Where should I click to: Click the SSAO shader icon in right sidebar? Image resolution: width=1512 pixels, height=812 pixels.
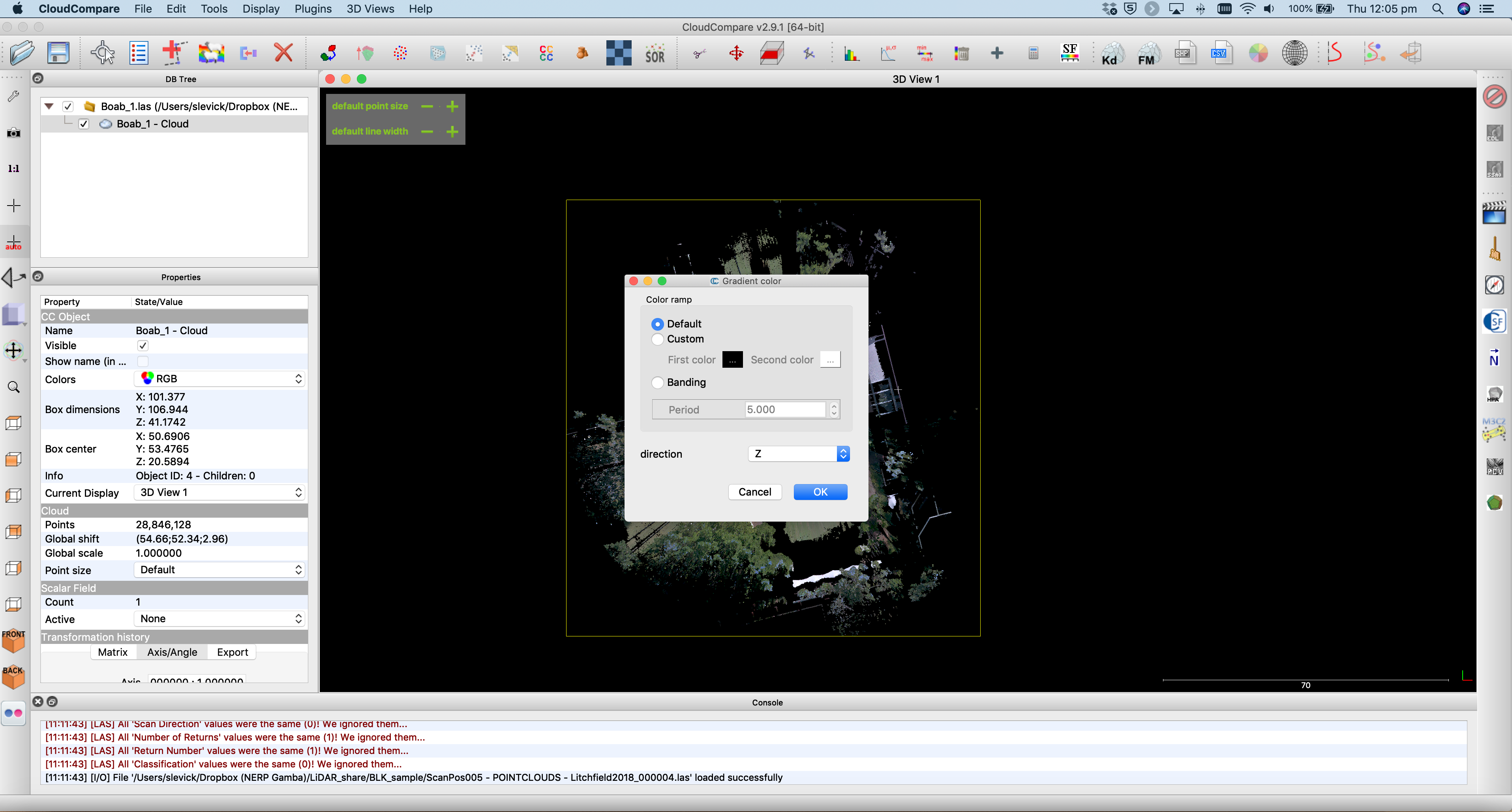pyautogui.click(x=1494, y=170)
